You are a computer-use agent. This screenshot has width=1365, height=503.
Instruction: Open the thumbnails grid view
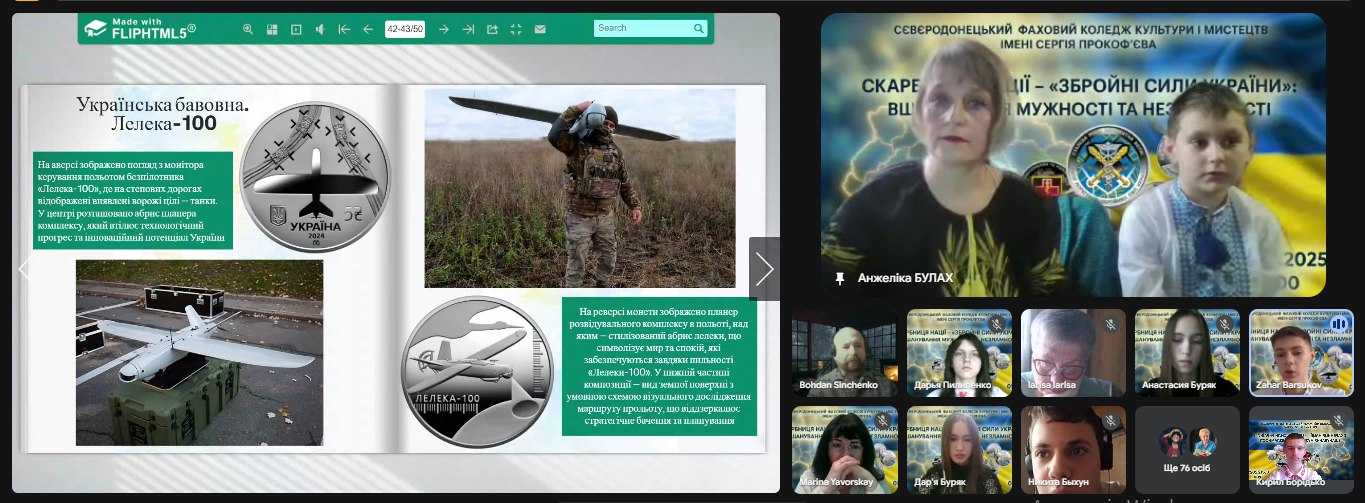272,29
